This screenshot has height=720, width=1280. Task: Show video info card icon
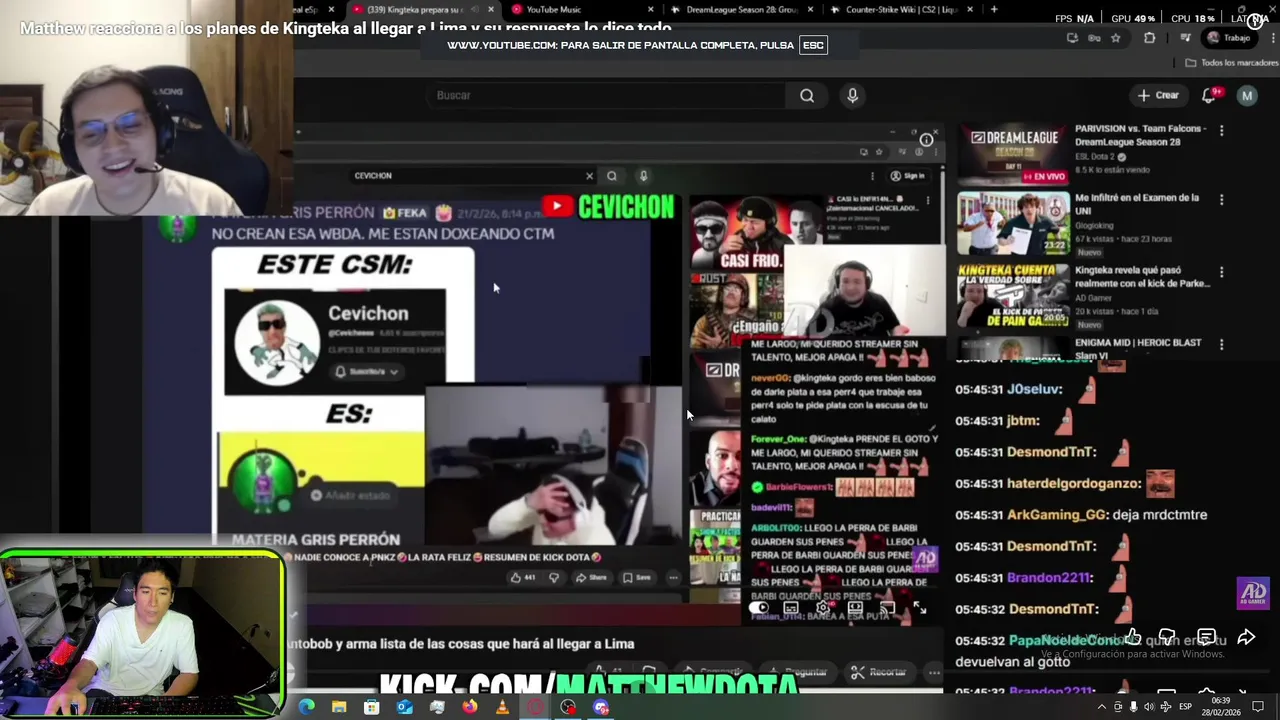tap(926, 139)
